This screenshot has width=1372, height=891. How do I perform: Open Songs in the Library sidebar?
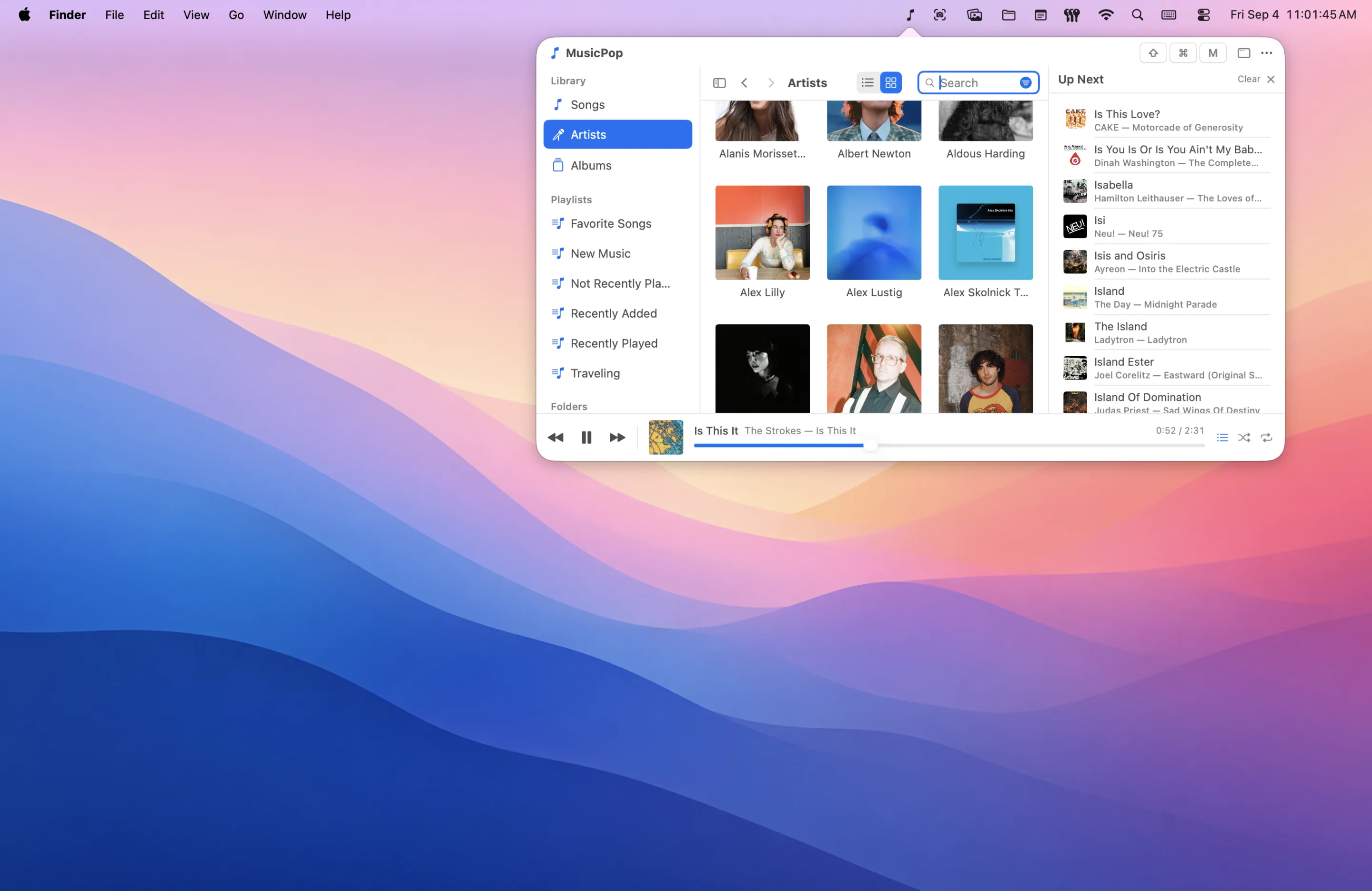click(617, 105)
